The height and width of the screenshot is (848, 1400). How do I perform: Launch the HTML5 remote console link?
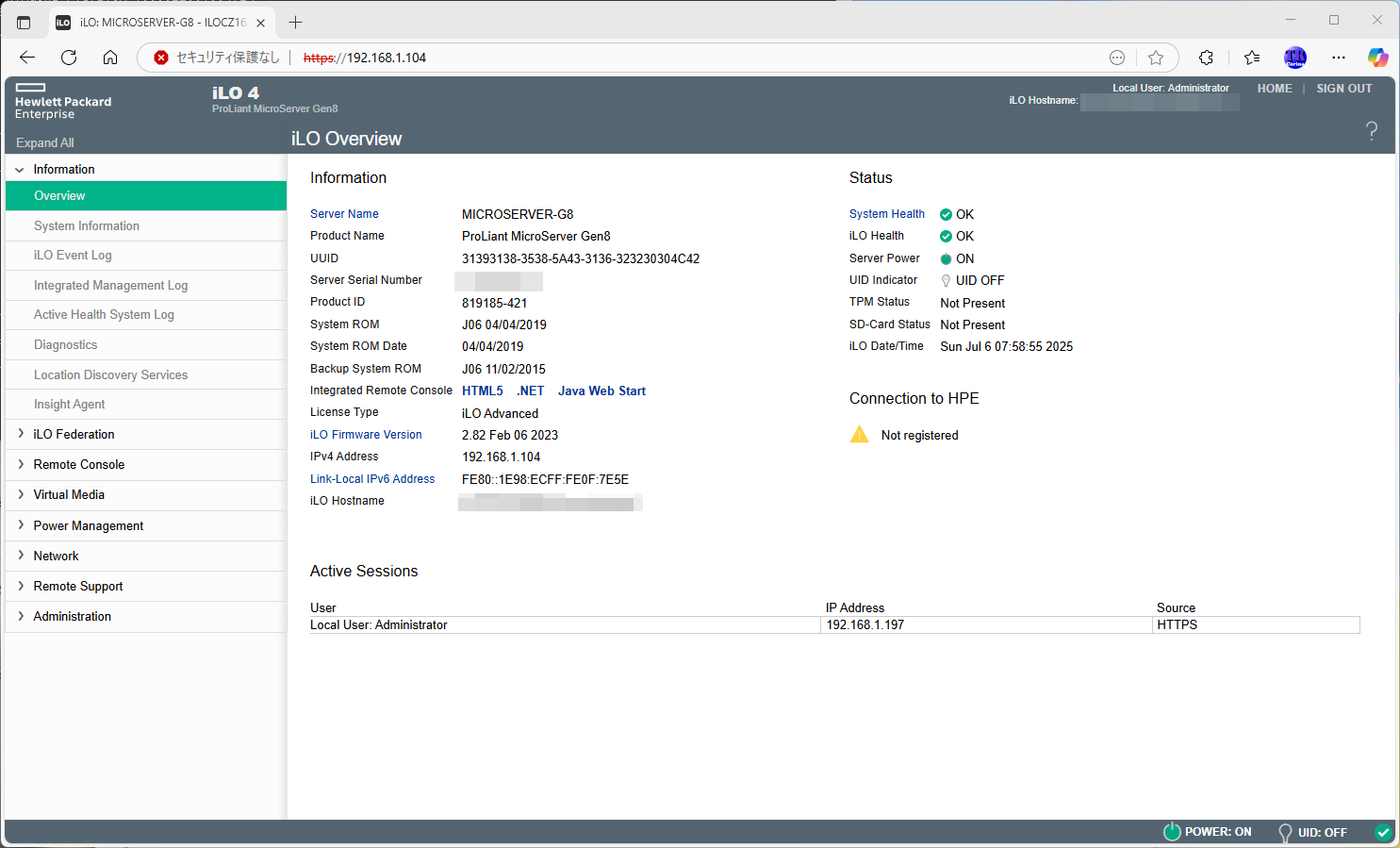pos(482,391)
